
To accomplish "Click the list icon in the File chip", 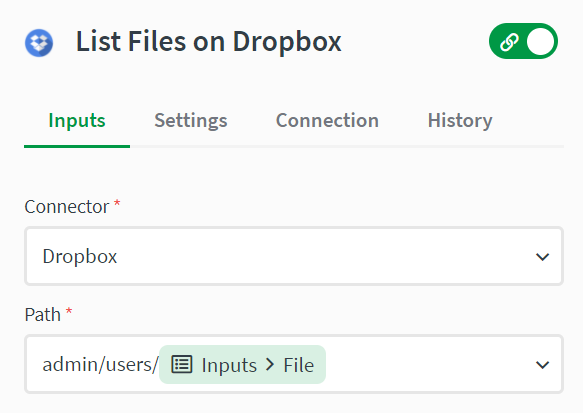I will tap(182, 364).
